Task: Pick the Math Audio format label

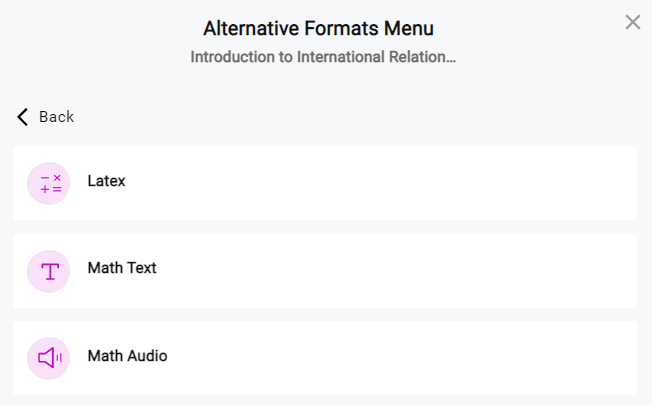Action: coord(128,356)
